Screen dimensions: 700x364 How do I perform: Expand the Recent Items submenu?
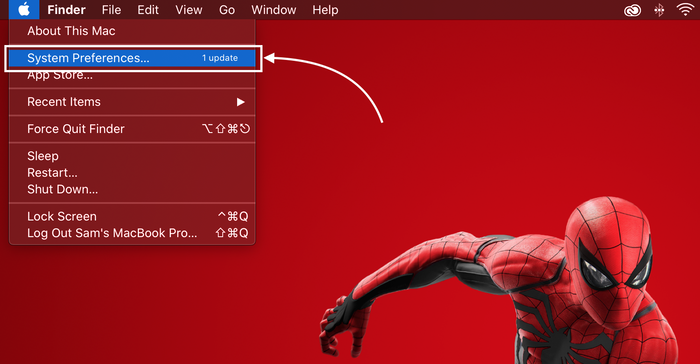[x=132, y=102]
